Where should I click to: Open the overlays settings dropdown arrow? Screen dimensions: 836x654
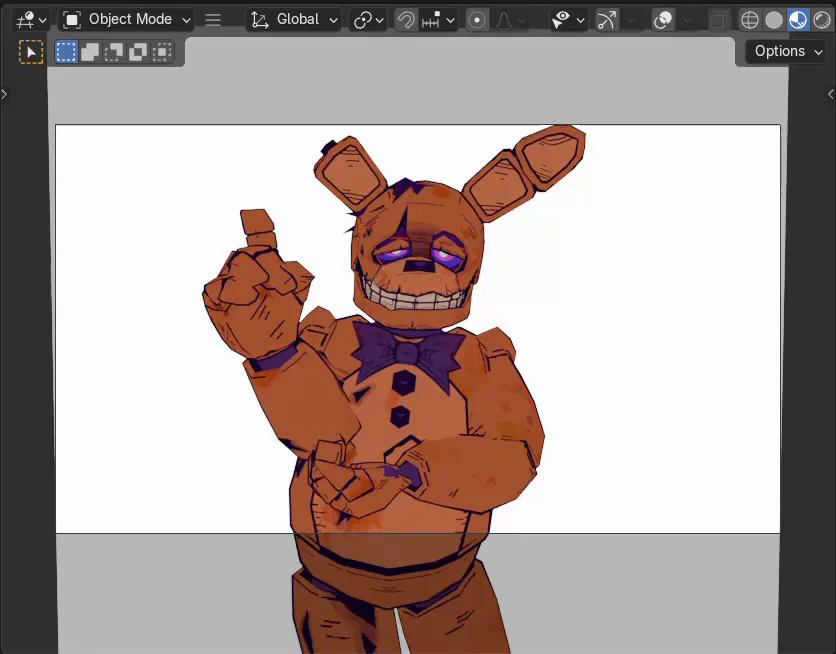[688, 20]
